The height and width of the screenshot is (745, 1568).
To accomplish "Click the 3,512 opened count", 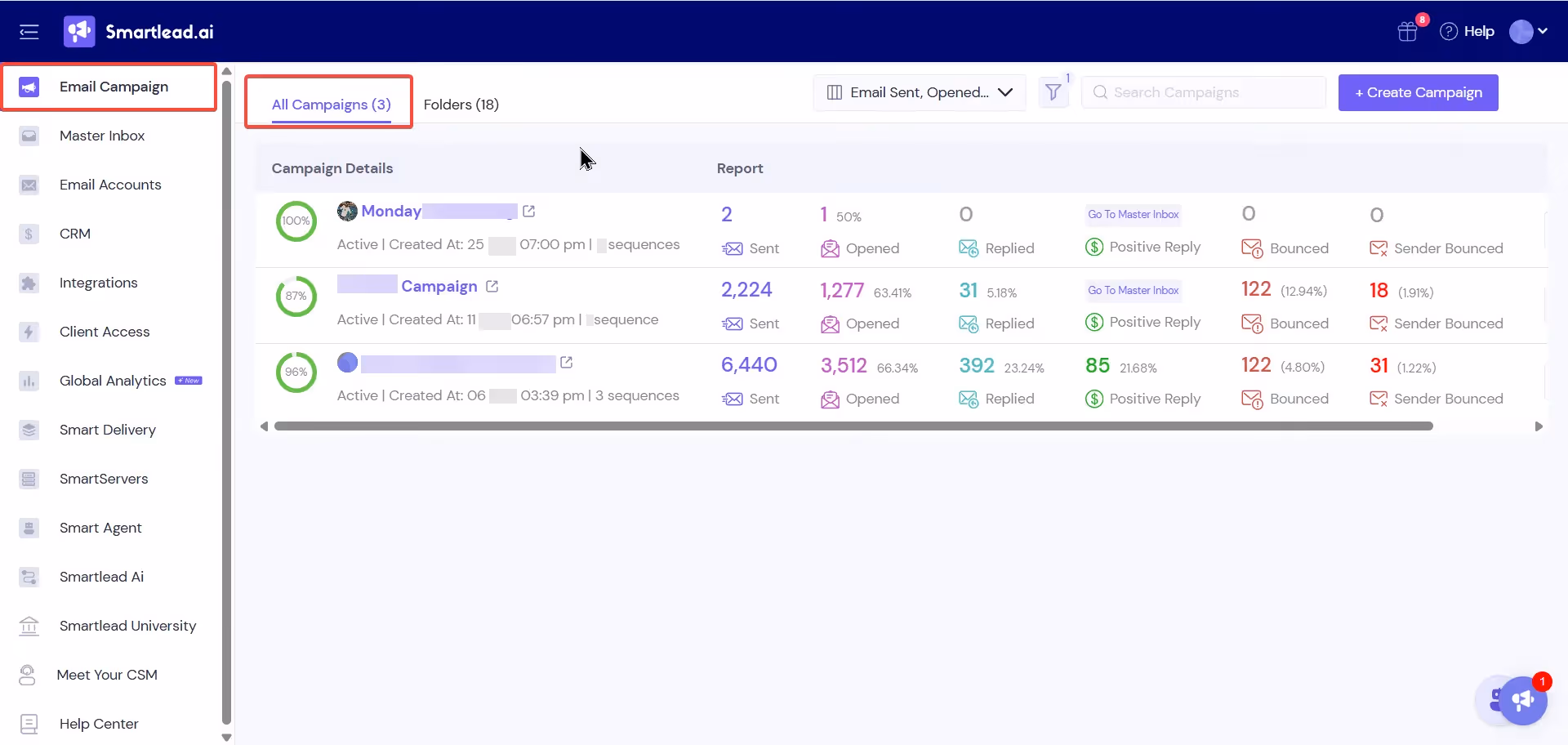I will [844, 365].
